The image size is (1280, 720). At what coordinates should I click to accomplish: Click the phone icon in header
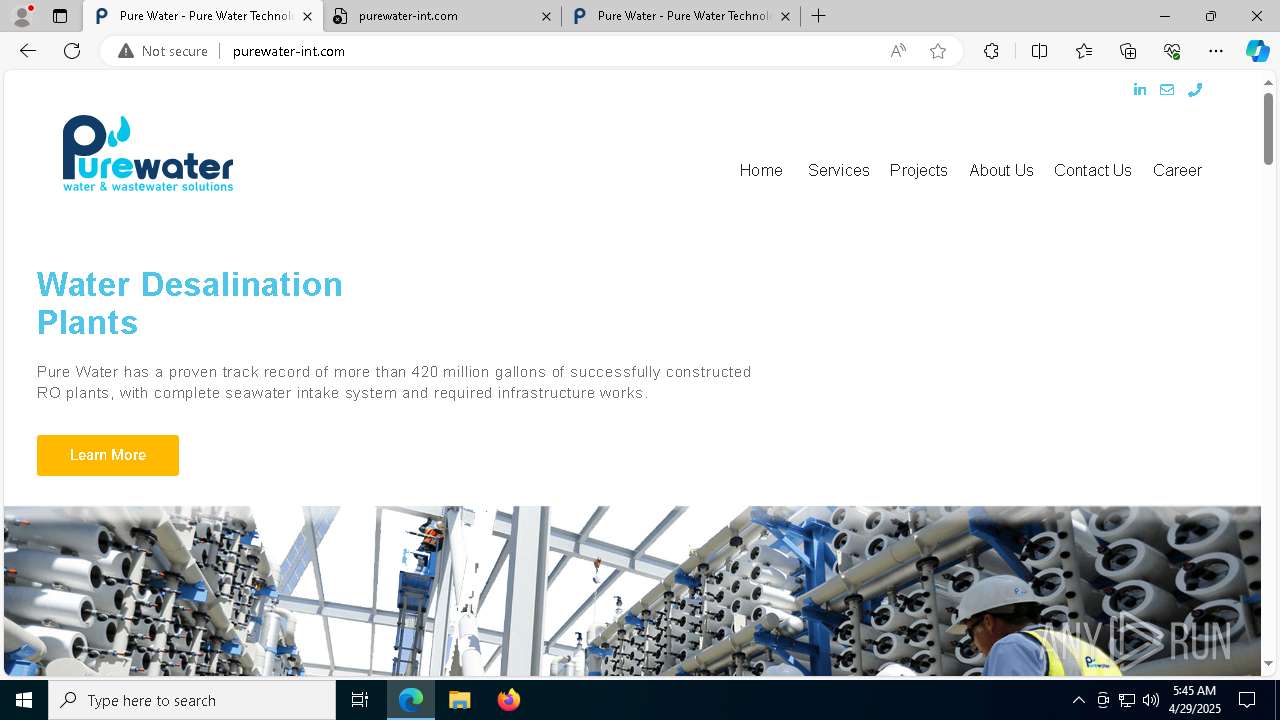point(1194,90)
